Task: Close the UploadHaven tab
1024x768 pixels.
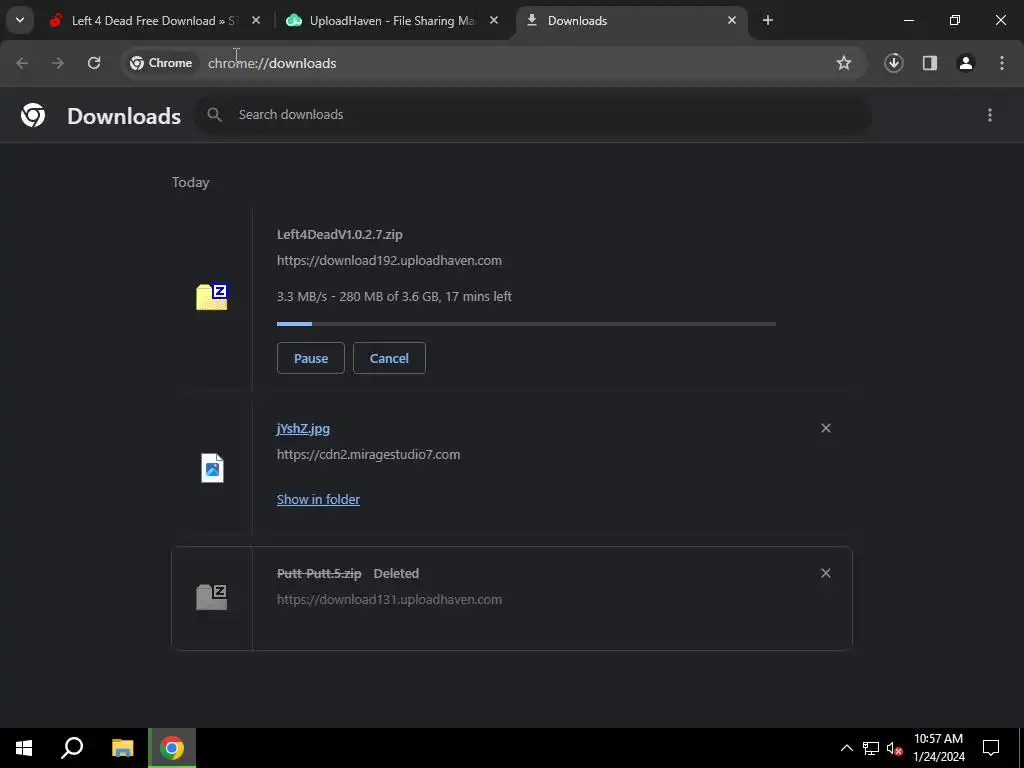Action: [x=494, y=21]
